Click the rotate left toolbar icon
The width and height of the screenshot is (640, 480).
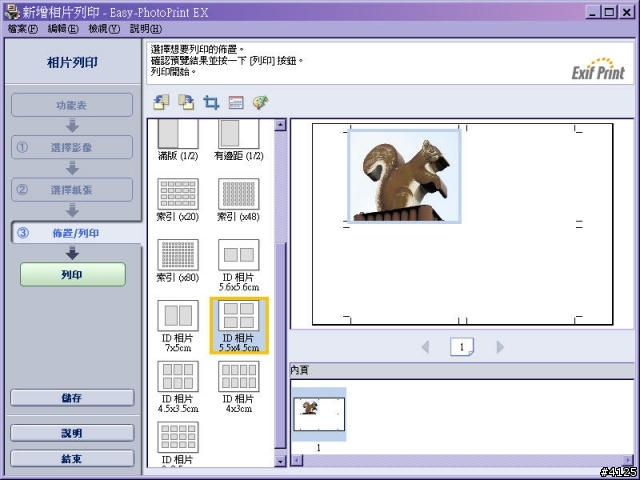[161, 102]
